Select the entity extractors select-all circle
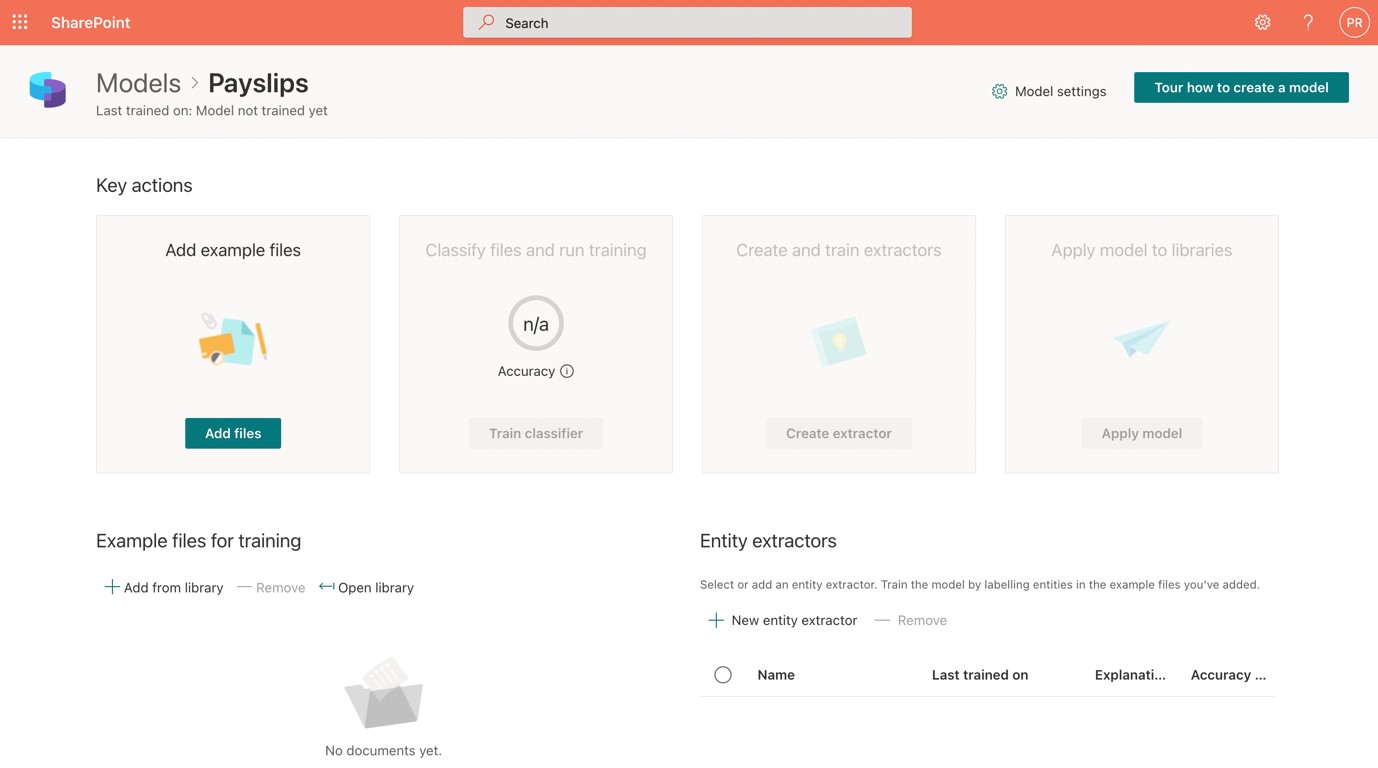This screenshot has width=1378, height=768. pos(723,674)
